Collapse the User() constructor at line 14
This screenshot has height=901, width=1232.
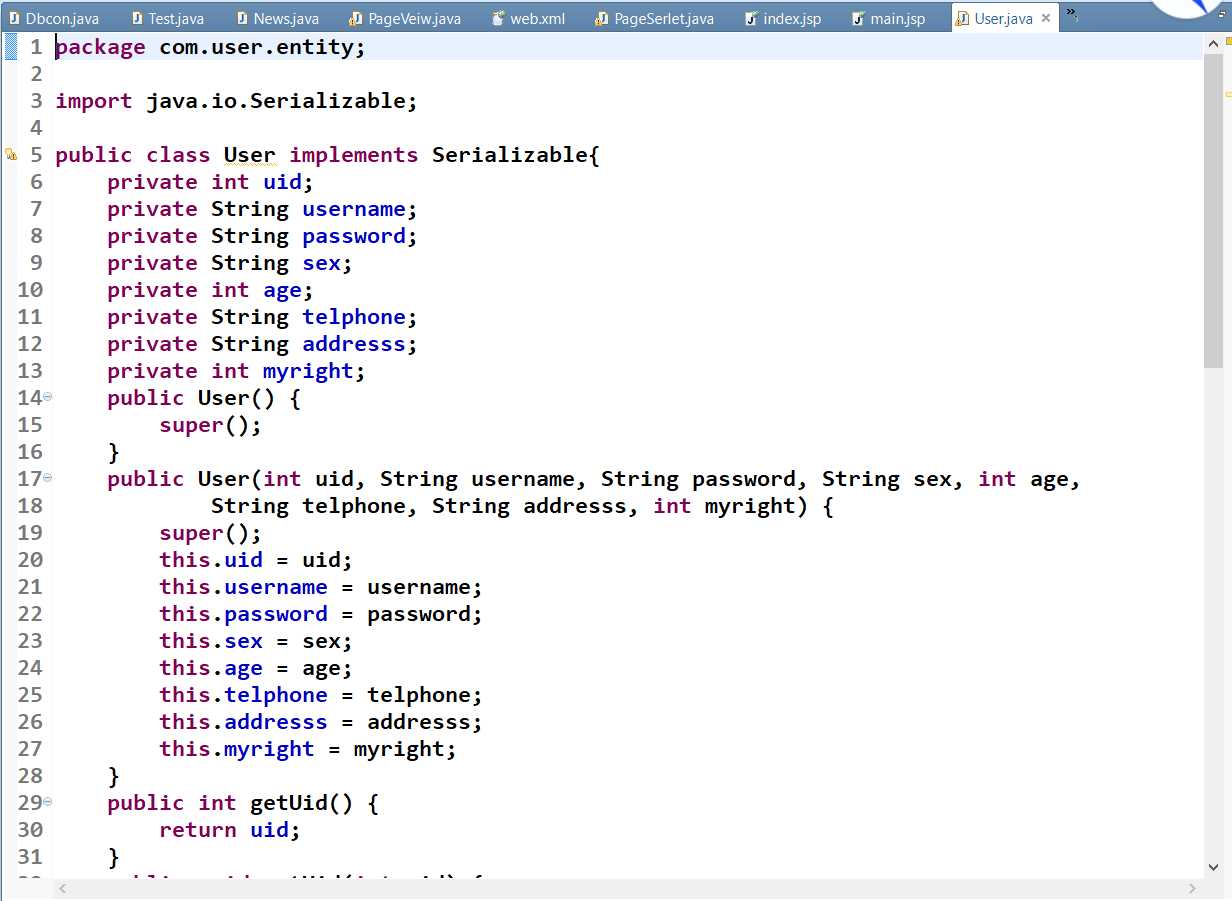click(x=47, y=397)
